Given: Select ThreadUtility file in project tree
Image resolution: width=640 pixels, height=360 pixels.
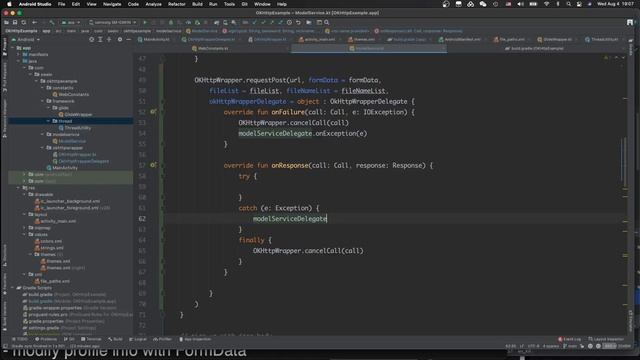Looking at the screenshot, I should pos(75,128).
